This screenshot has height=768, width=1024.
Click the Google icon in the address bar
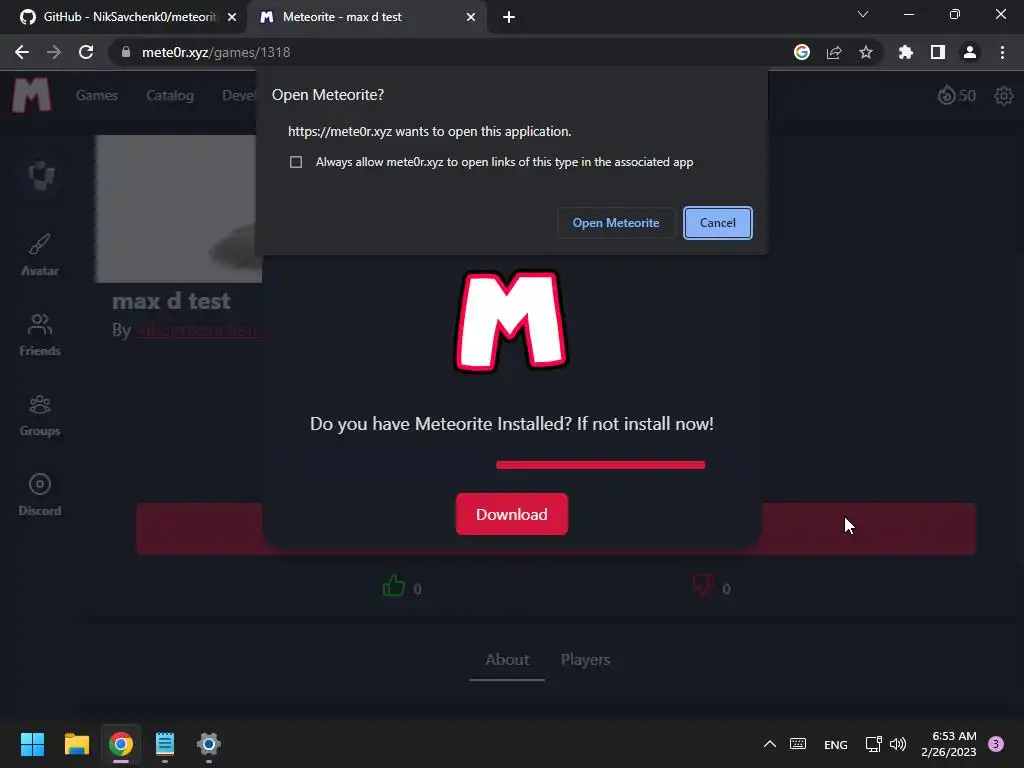(x=801, y=52)
